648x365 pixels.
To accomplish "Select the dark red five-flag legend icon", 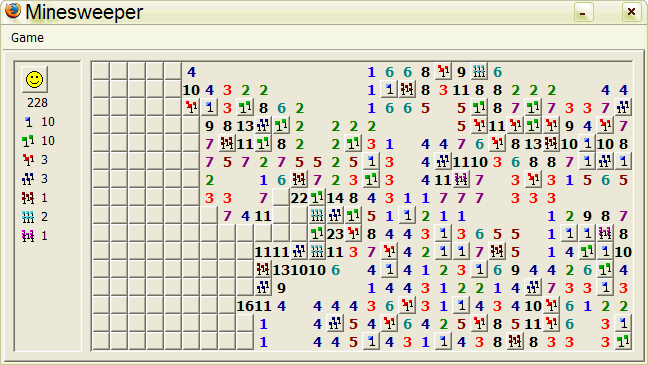I will click(28, 198).
